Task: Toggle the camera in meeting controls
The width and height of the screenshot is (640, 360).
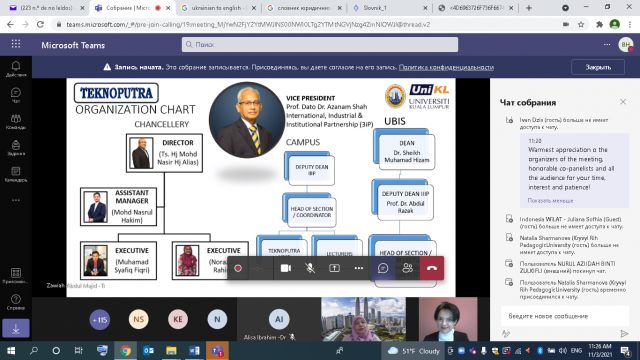Action: [x=286, y=268]
